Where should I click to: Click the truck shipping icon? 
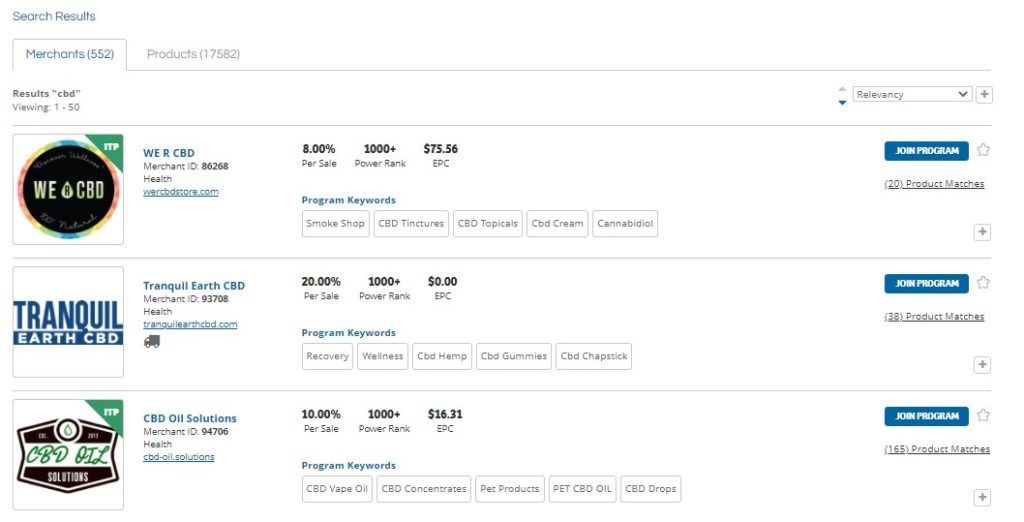point(152,341)
